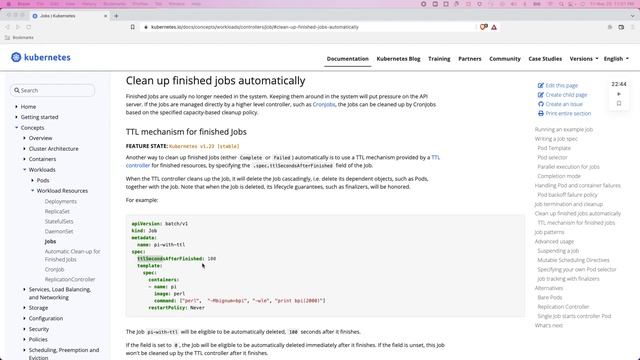The width and height of the screenshot is (640, 360).
Task: Expand the Storage tree arrow
Action: pyautogui.click(x=24, y=308)
